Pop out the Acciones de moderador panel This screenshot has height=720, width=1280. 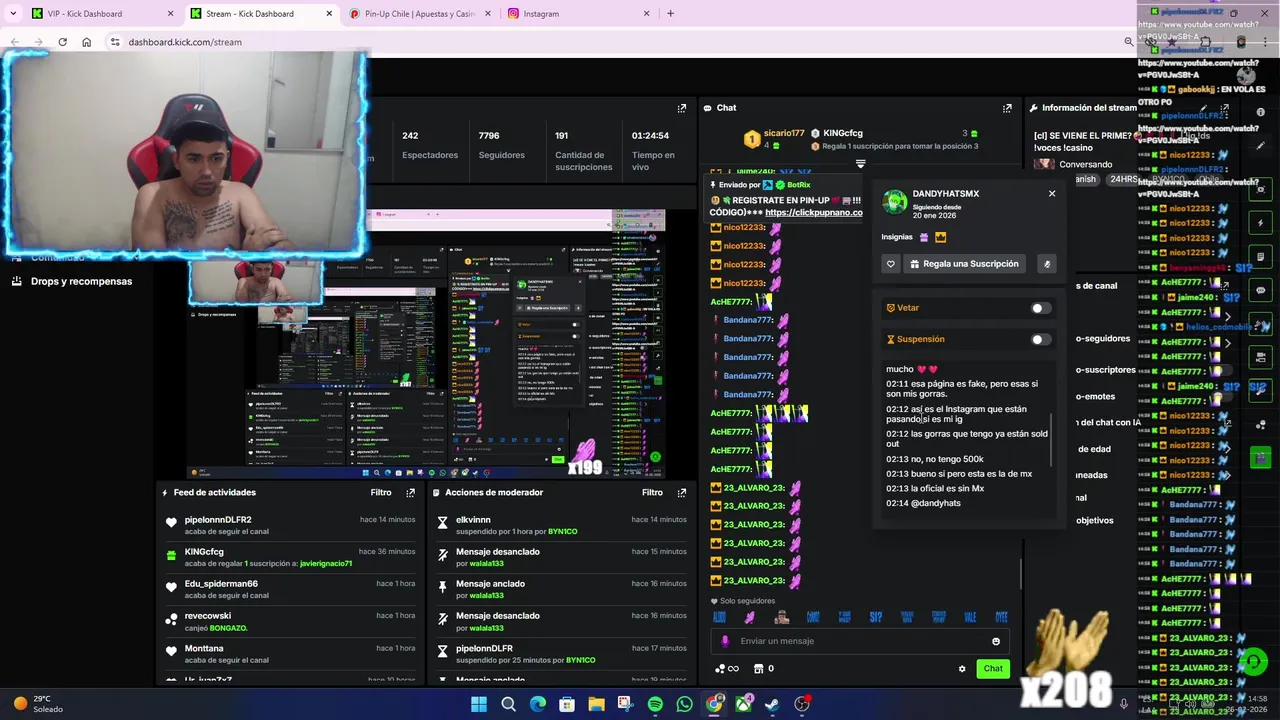click(682, 493)
